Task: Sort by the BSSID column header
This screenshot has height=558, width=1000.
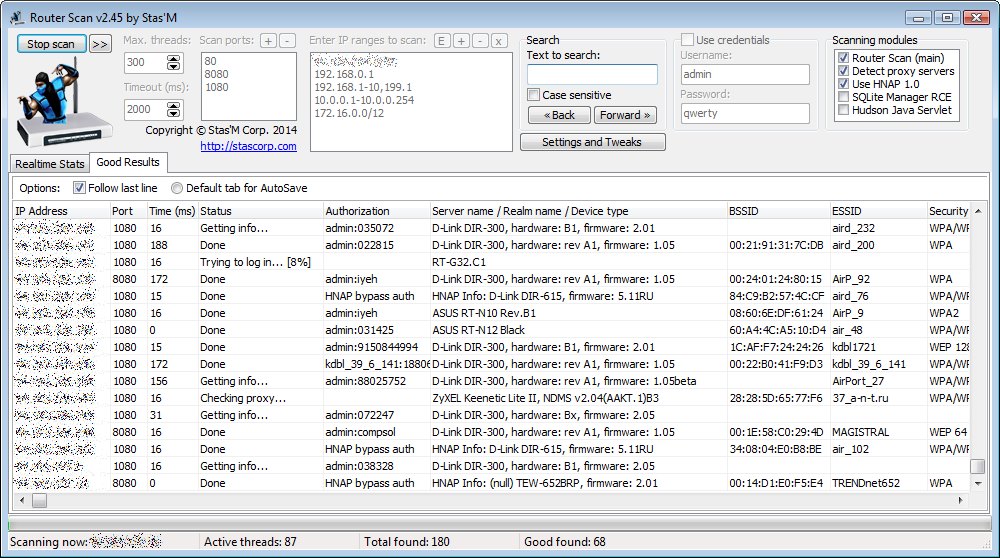Action: tap(778, 211)
